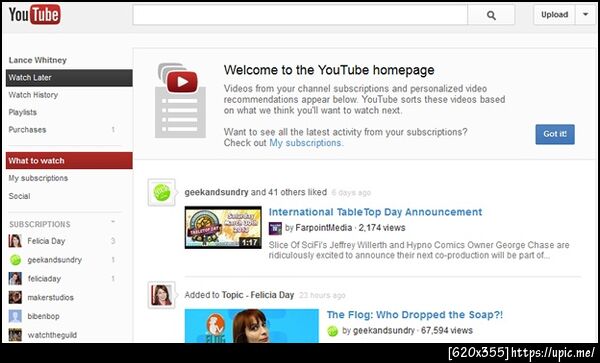This screenshot has width=600, height=363.
Task: Click the 23 hours ago timestamp
Action: click(322, 295)
